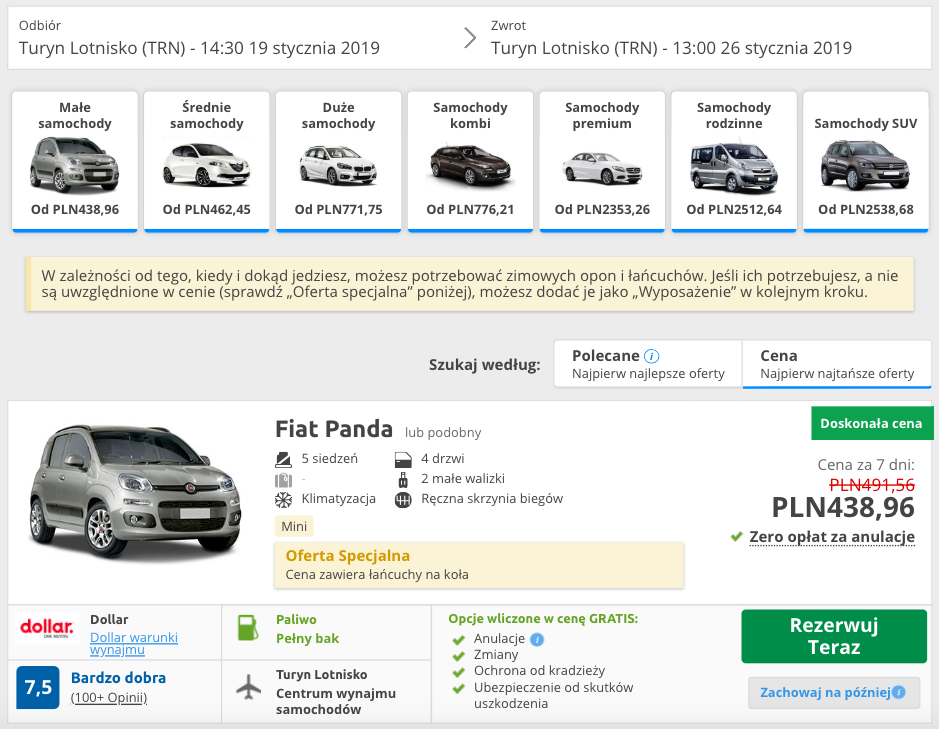The height and width of the screenshot is (729, 939).
Task: Select the Samochody SUV category
Action: [x=865, y=160]
